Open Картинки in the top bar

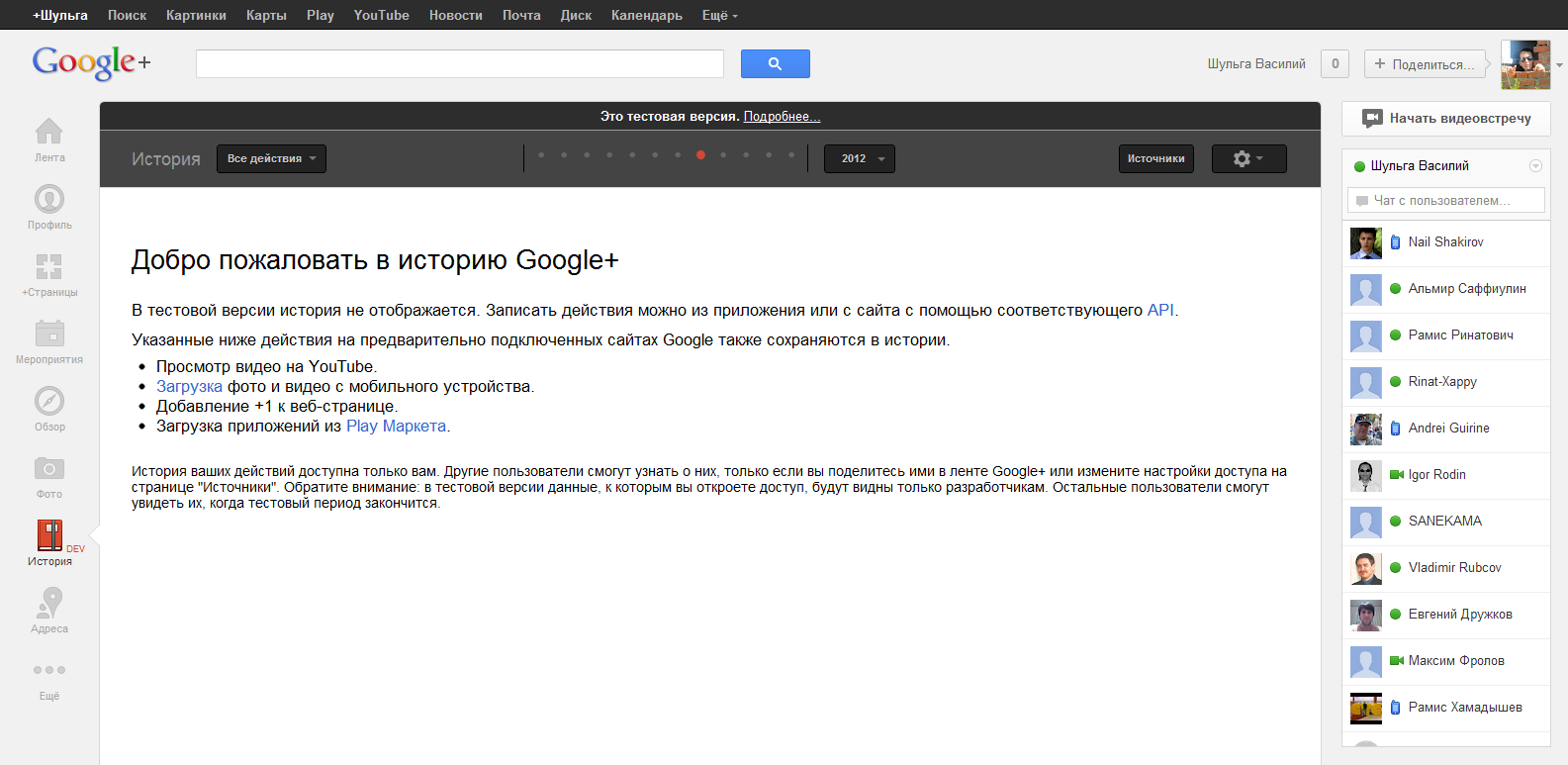pos(196,15)
